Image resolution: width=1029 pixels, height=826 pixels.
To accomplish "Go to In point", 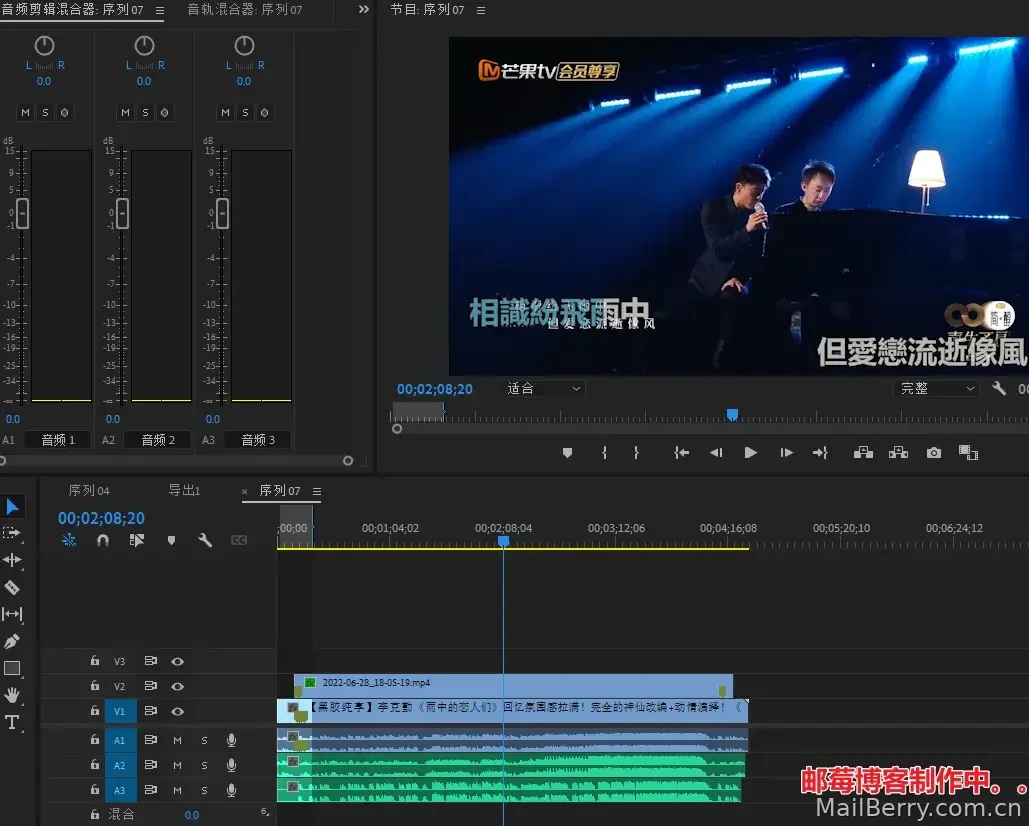I will tap(681, 453).
